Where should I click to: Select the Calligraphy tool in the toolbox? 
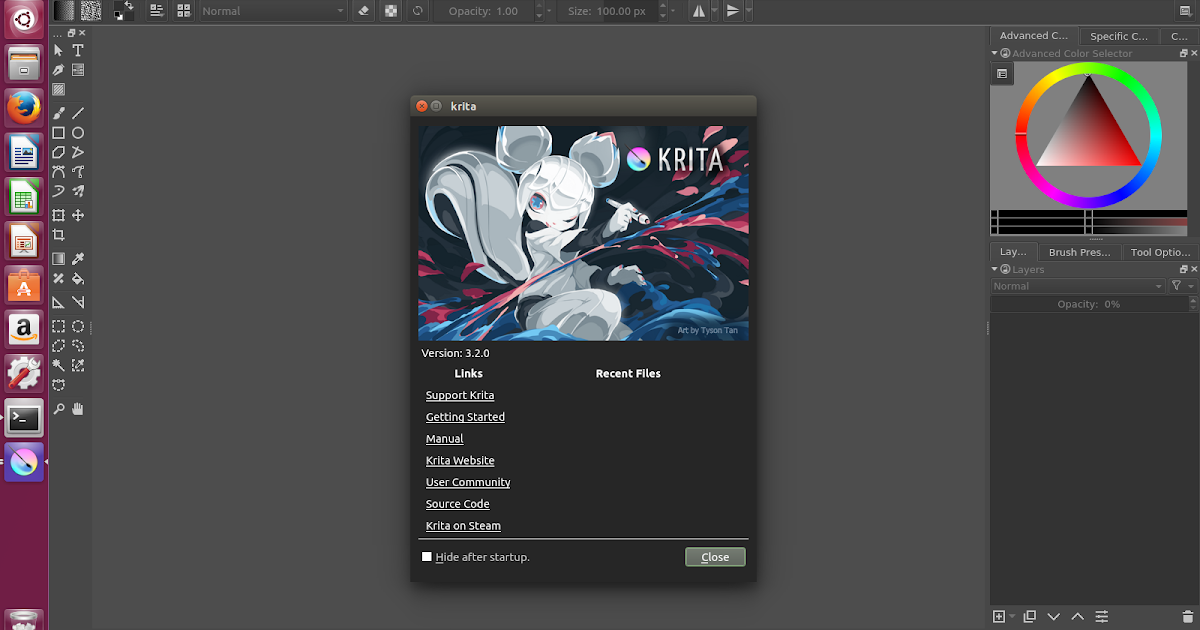59,70
